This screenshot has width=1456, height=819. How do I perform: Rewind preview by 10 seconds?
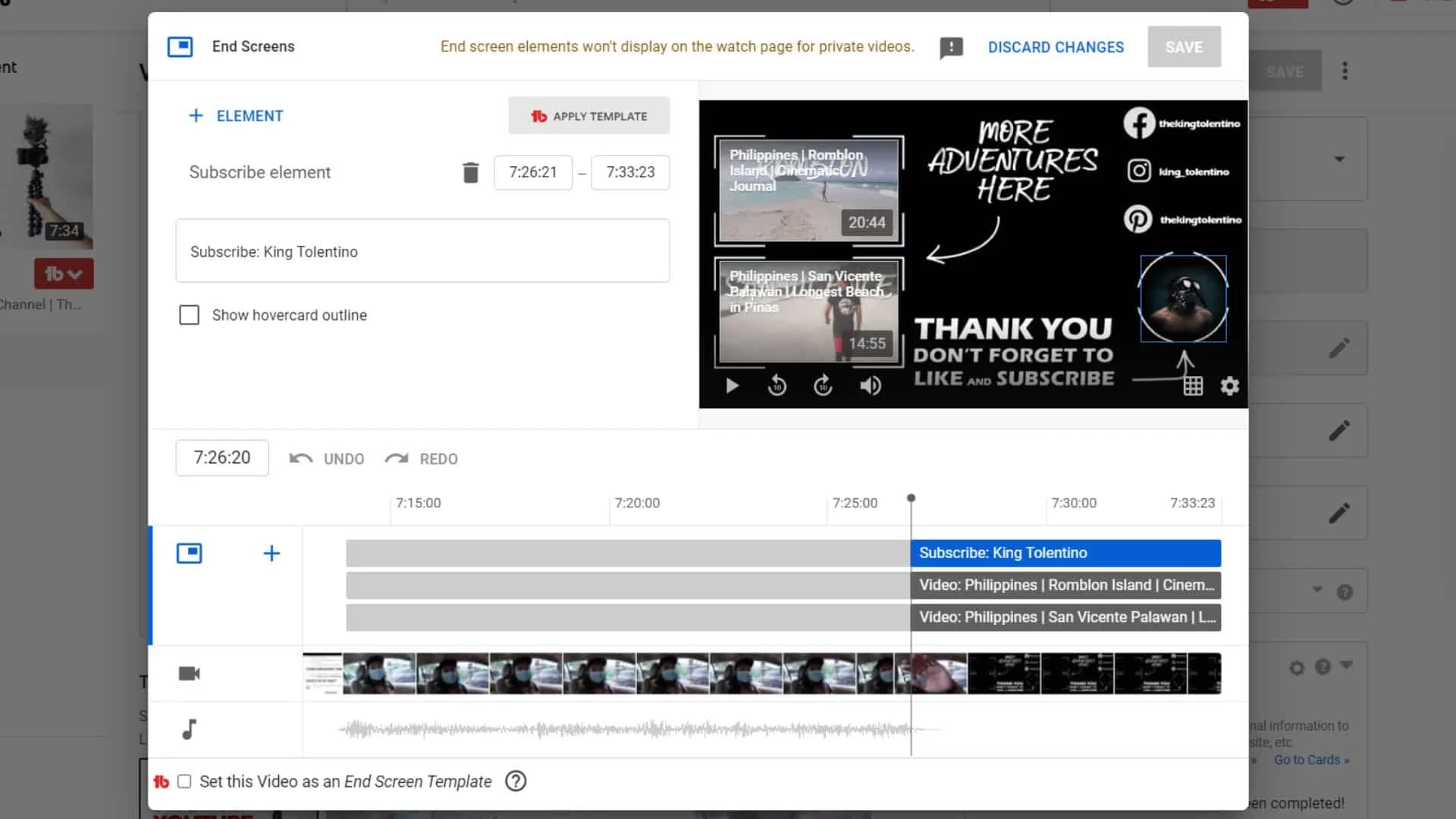click(x=777, y=386)
